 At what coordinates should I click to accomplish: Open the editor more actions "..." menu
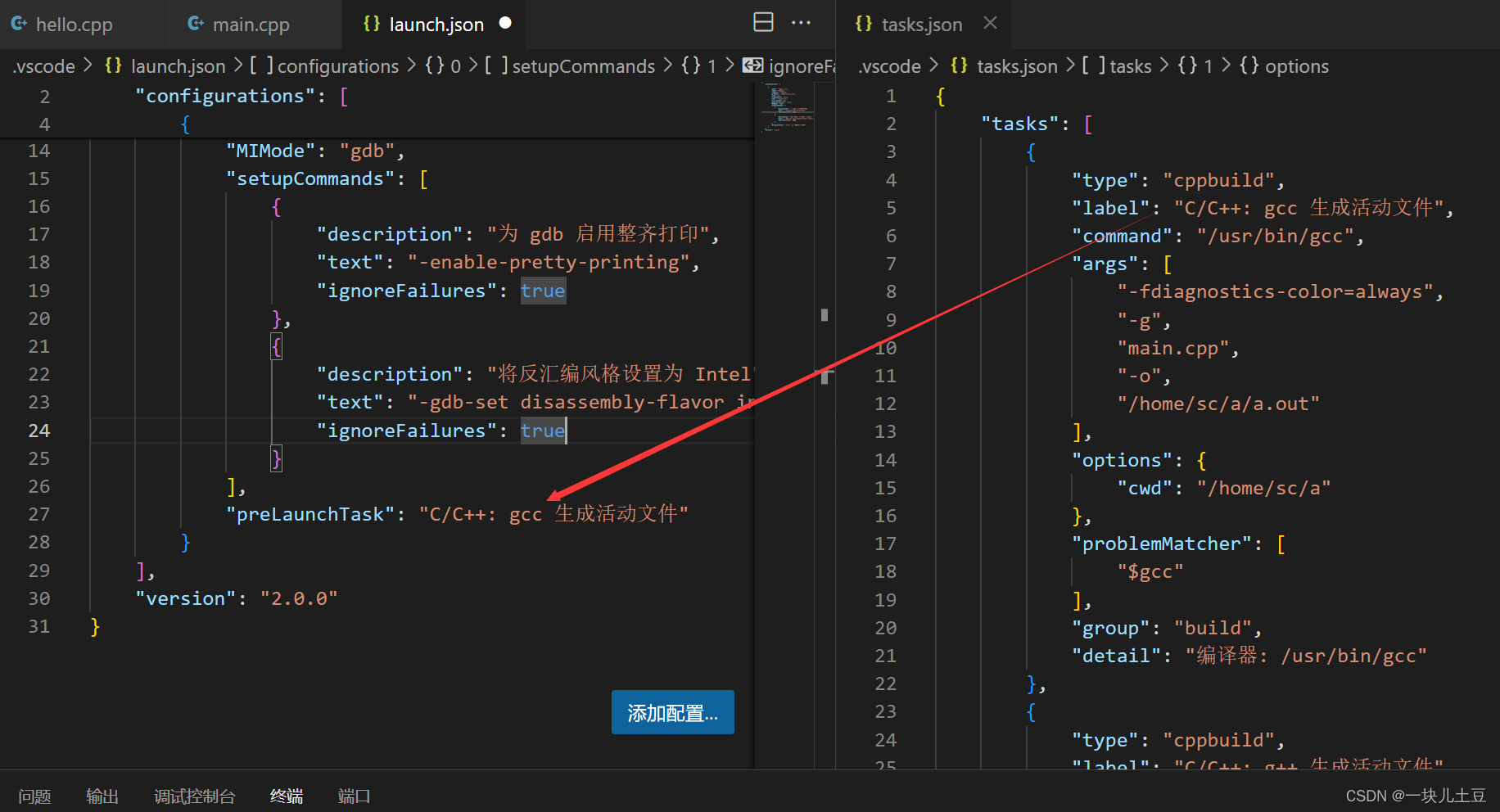pos(801,22)
